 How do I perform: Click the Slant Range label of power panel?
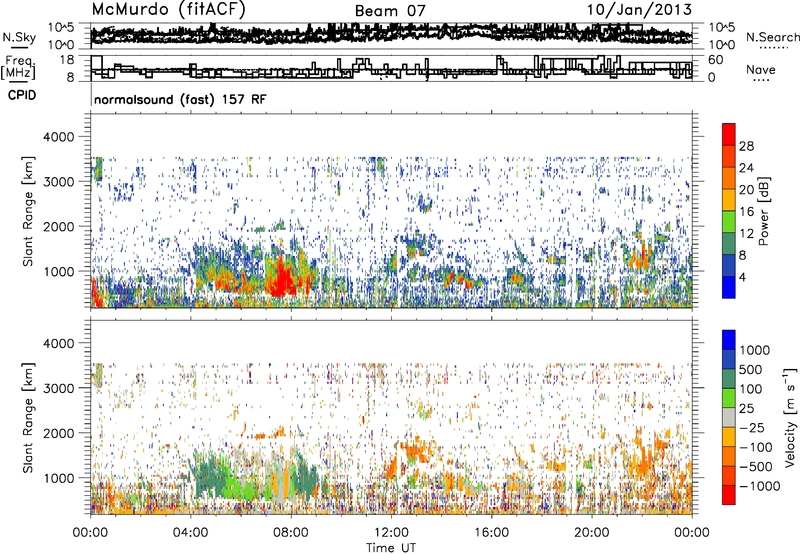pyautogui.click(x=28, y=211)
